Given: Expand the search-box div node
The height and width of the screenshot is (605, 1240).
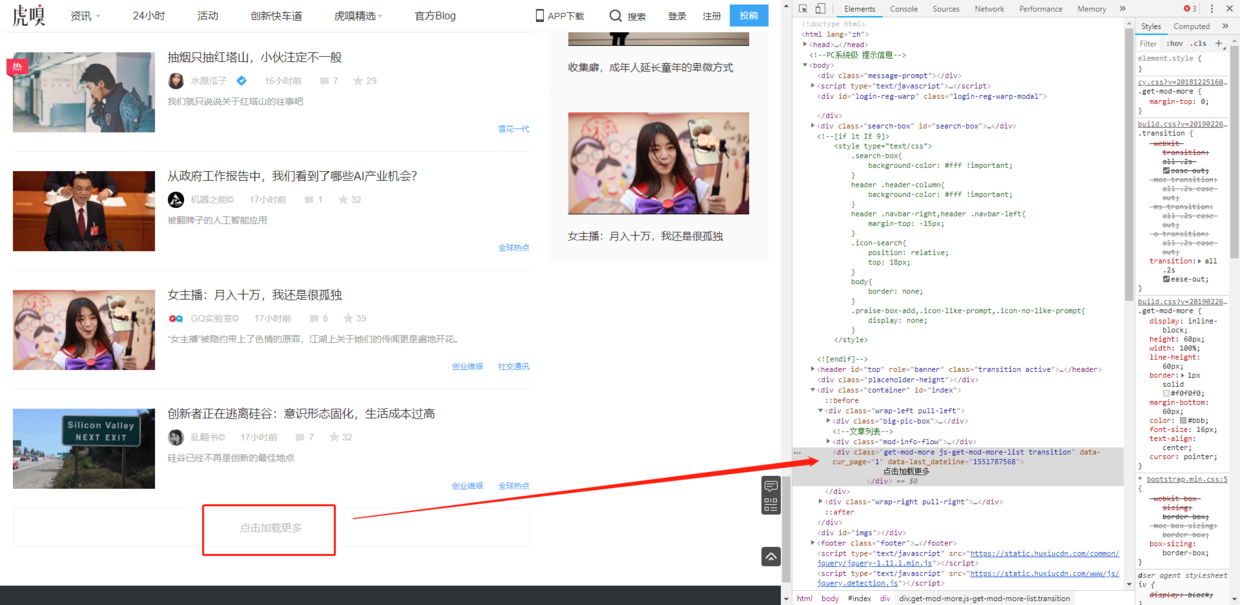Looking at the screenshot, I should coord(813,126).
